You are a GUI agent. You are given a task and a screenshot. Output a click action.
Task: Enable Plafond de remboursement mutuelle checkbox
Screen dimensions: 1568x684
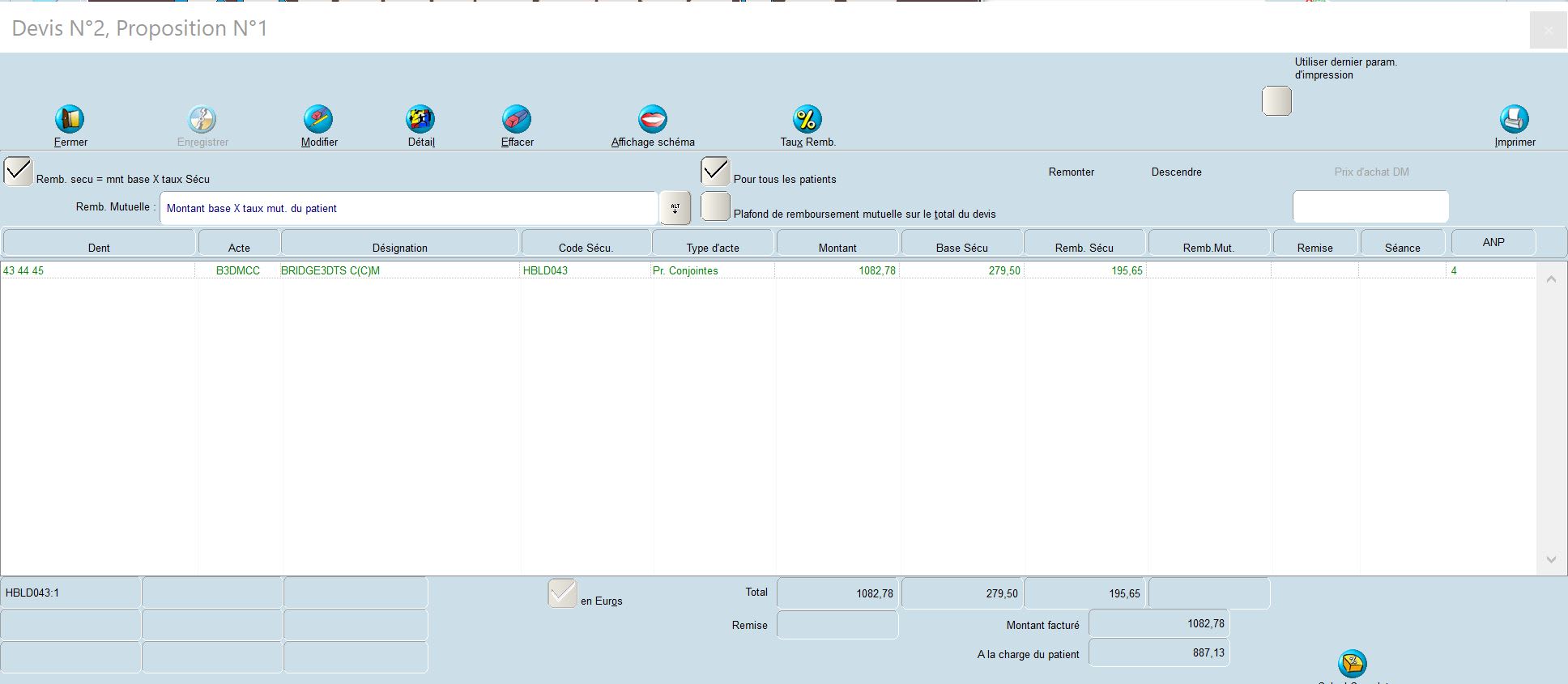(x=715, y=206)
